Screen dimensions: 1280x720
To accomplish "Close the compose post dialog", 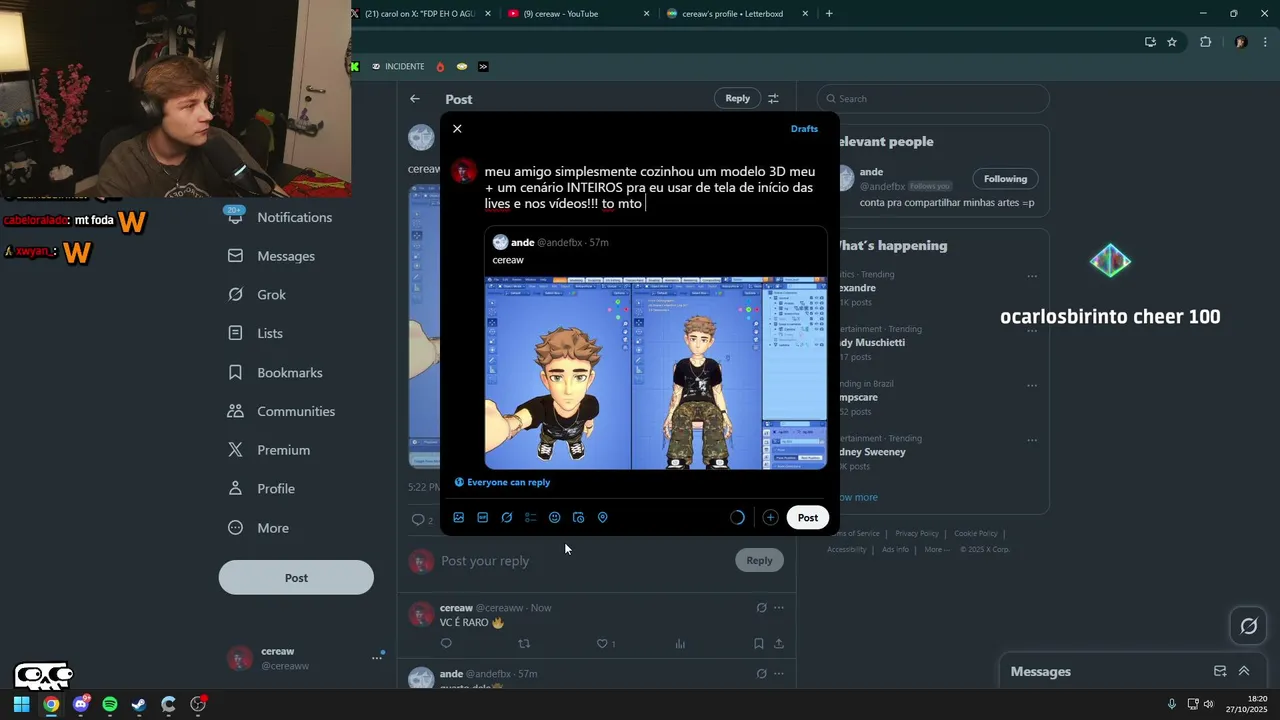I will pyautogui.click(x=457, y=129).
